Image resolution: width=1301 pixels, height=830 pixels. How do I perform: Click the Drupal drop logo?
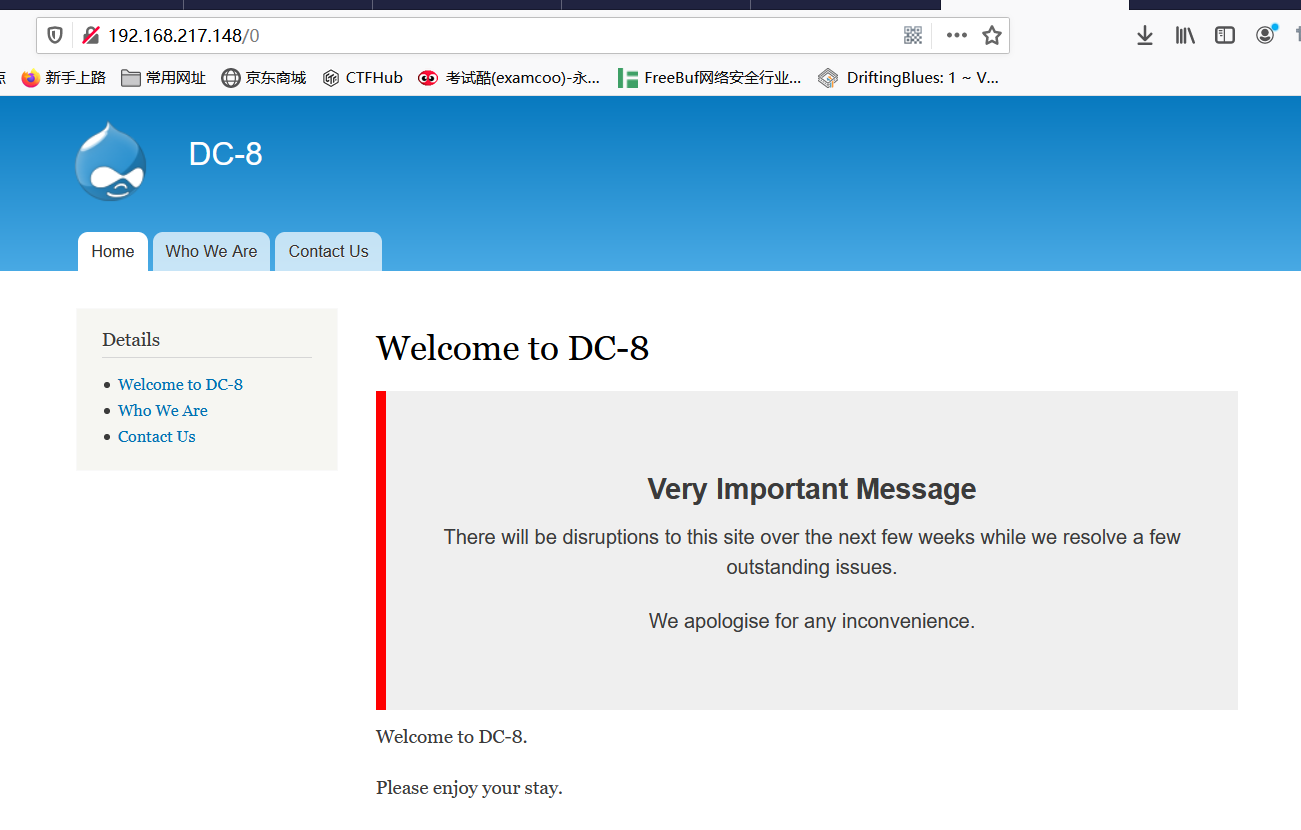pos(110,161)
